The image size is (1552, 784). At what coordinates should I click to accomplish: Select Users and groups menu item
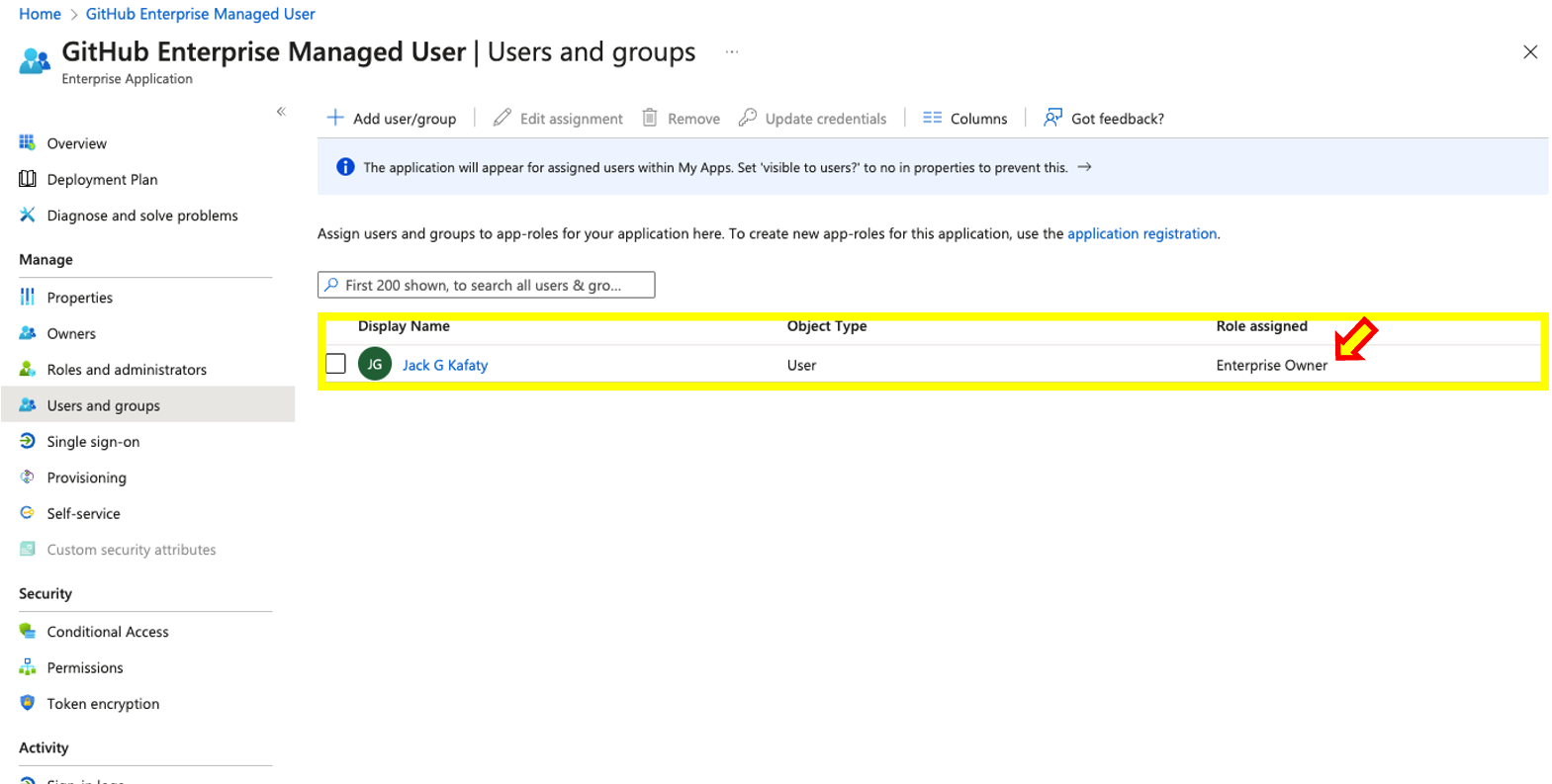pos(148,404)
